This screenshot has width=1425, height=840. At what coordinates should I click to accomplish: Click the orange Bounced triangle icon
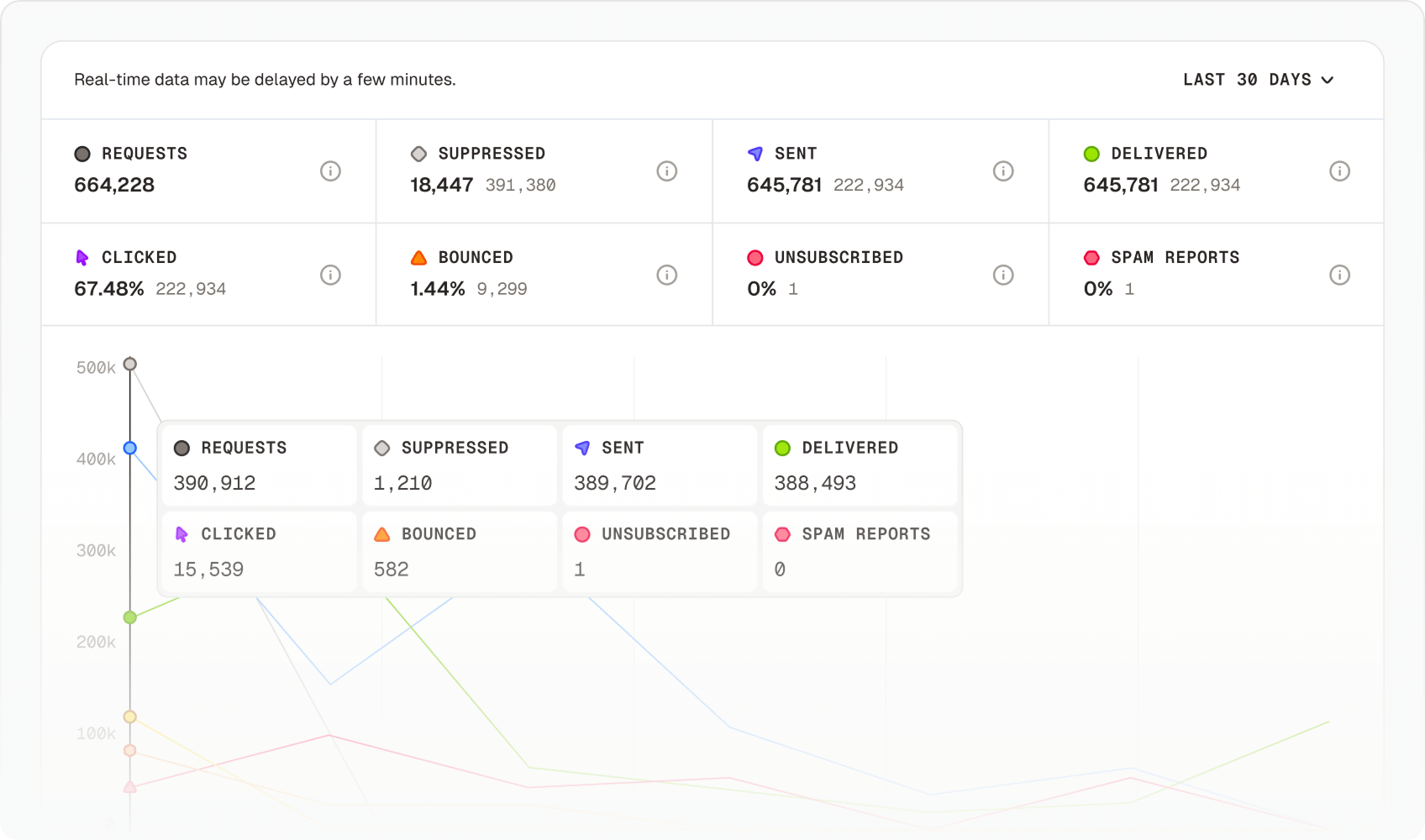(418, 257)
